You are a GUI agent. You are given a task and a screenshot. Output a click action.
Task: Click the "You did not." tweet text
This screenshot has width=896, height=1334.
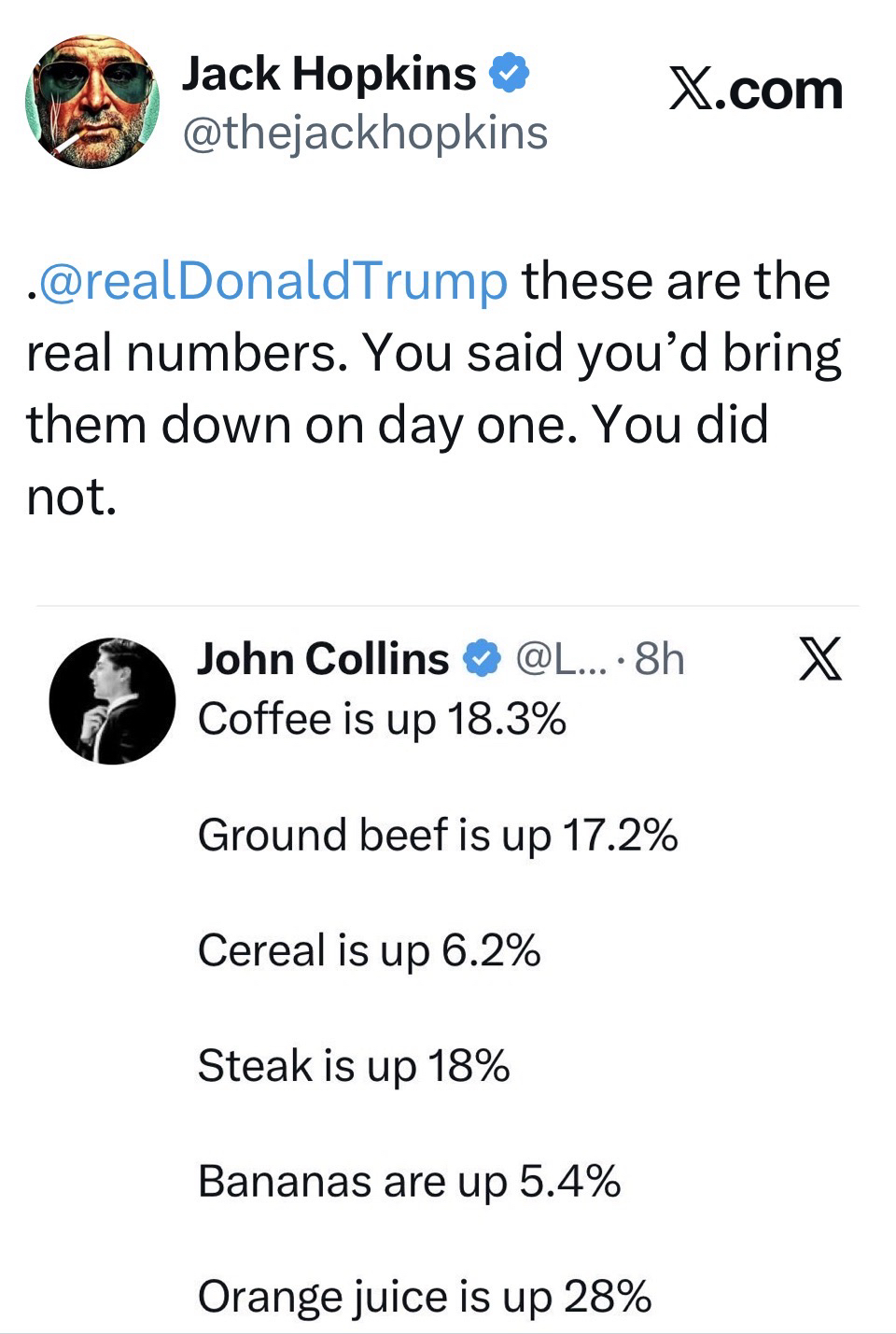point(397,459)
